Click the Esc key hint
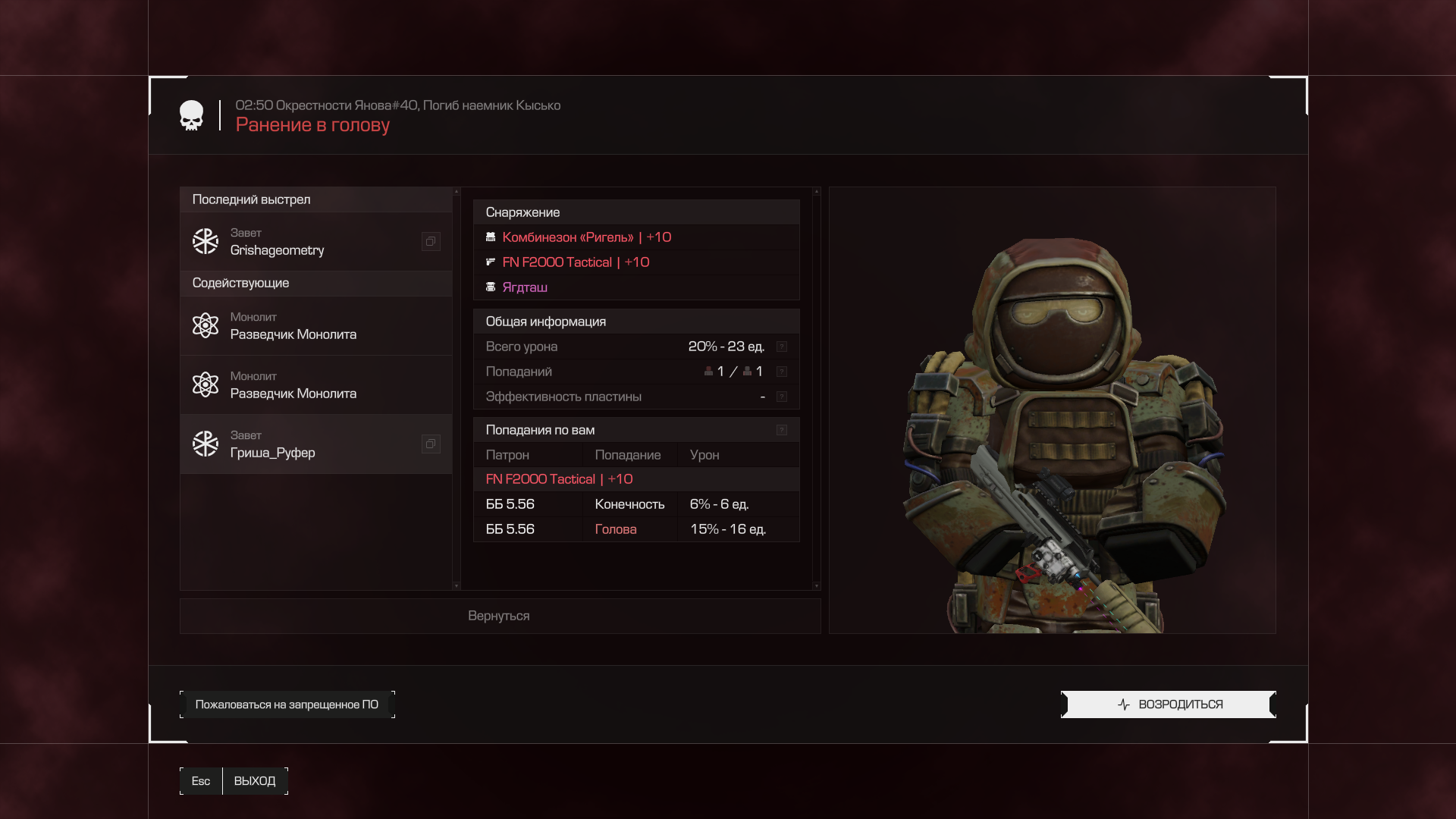 (x=201, y=781)
